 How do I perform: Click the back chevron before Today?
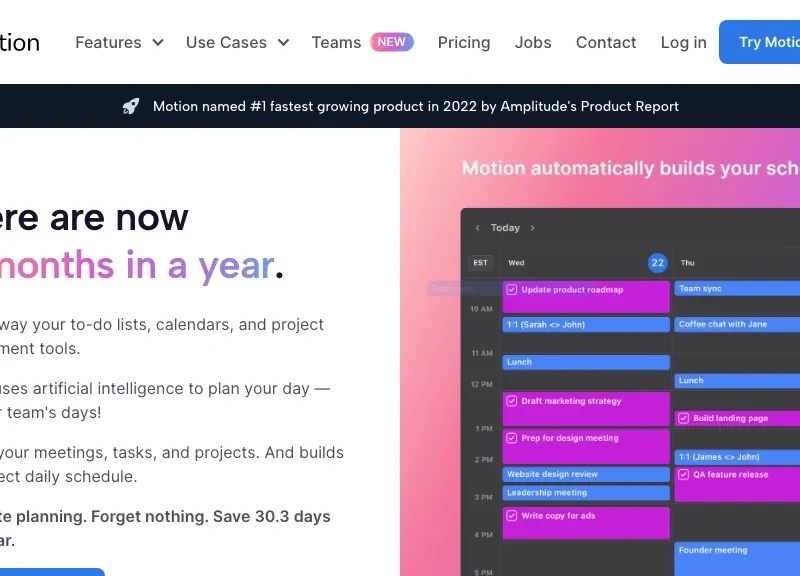[x=477, y=227]
